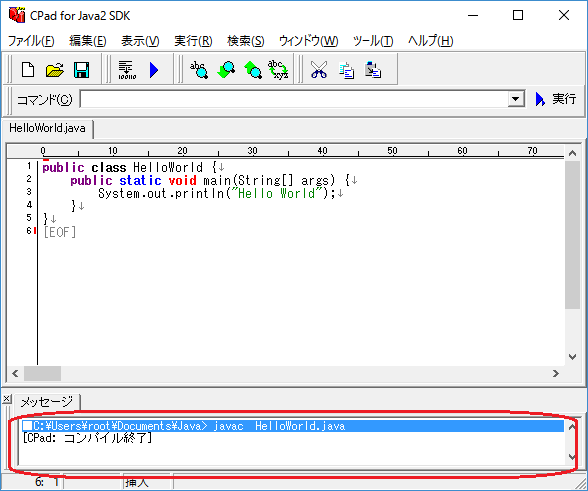This screenshot has width=588, height=491.
Task: Click the editor horizontal scrollbar right arrow
Action: (556, 374)
